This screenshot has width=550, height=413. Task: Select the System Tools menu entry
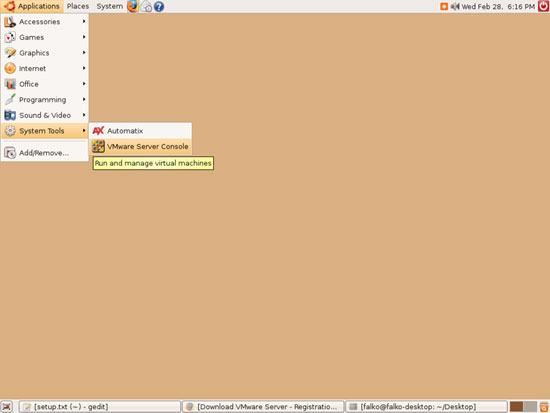coord(45,131)
